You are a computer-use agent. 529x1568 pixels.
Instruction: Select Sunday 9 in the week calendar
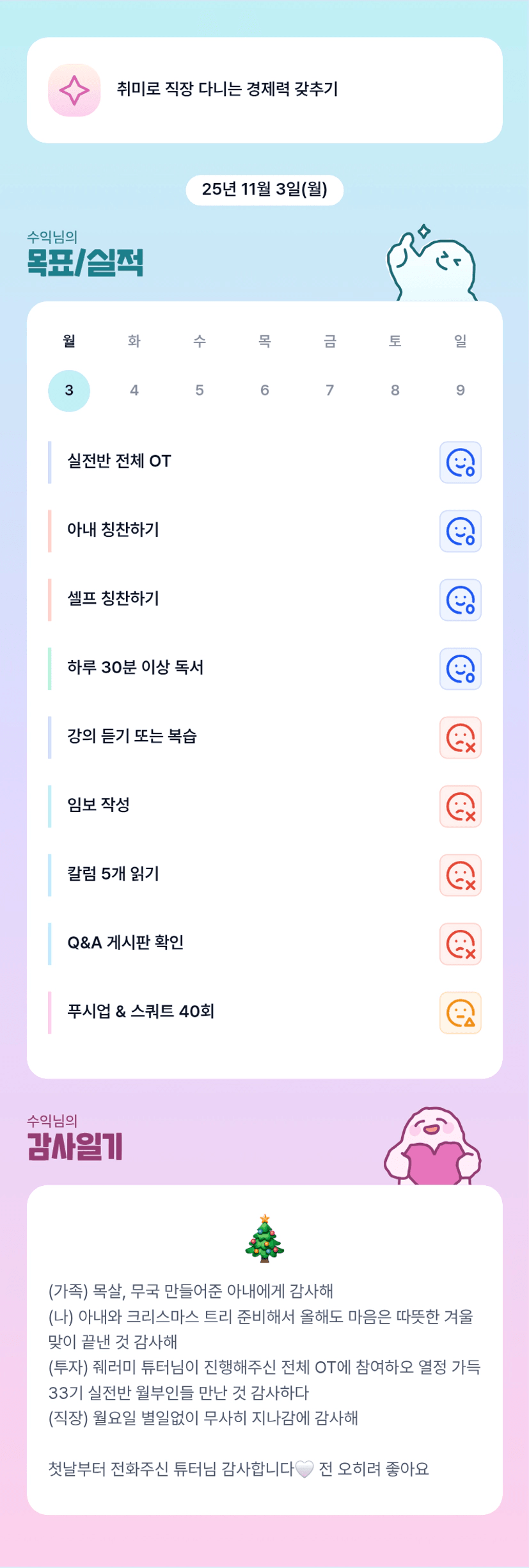pyautogui.click(x=460, y=390)
